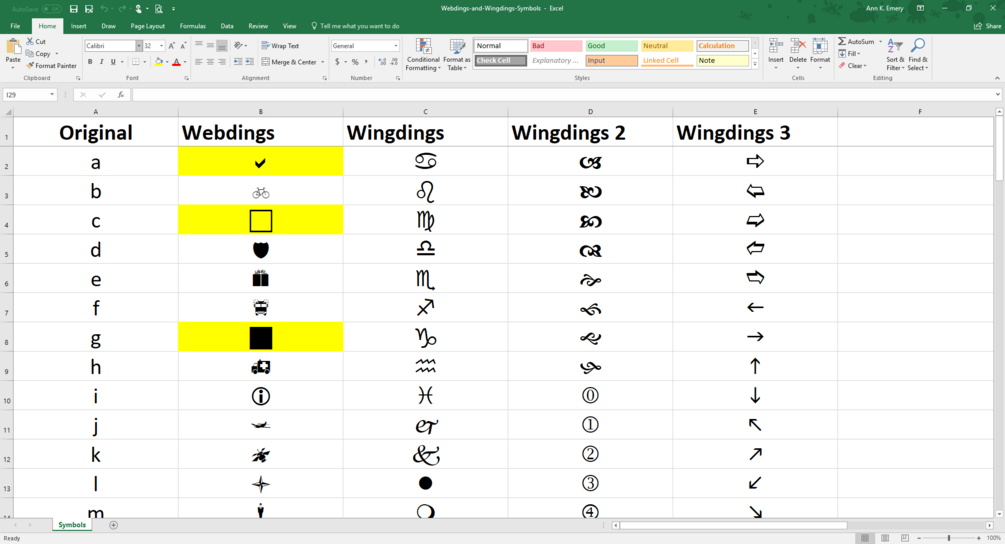Expand the Name Box dropdown arrow

52,95
